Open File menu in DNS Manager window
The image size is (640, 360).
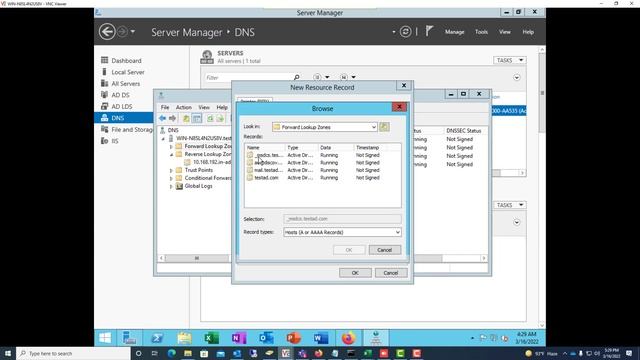pos(165,107)
